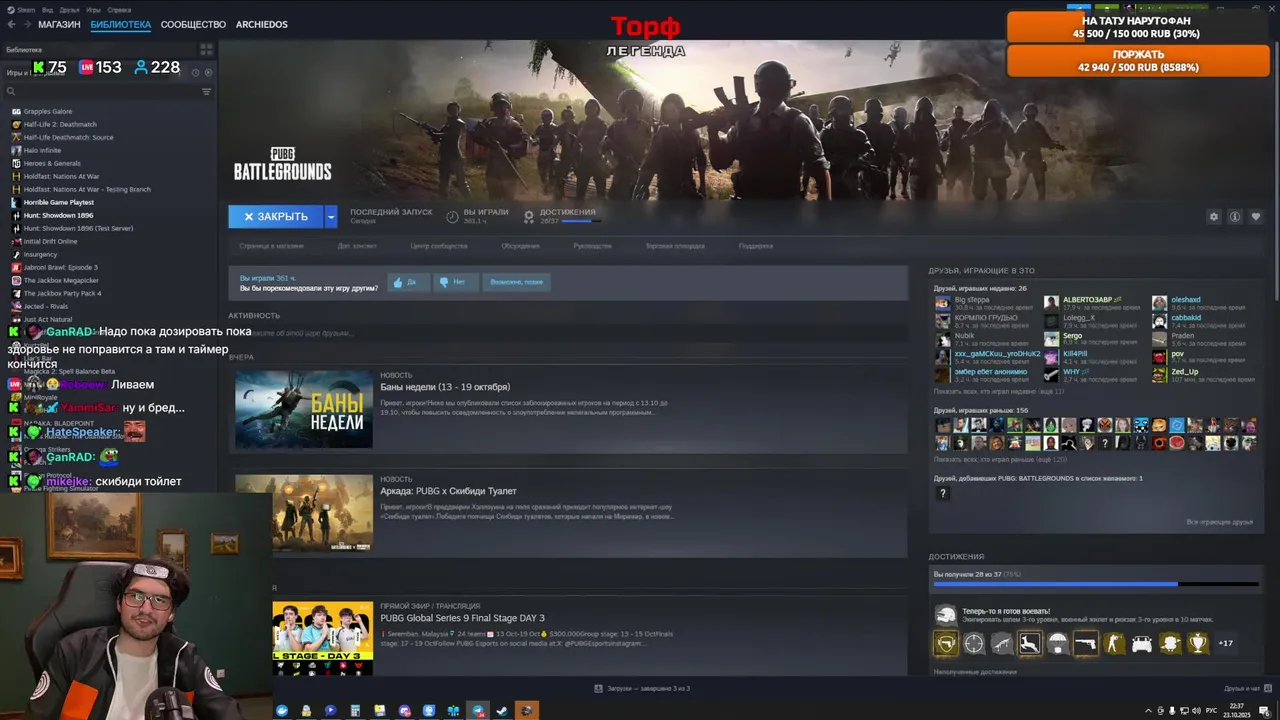Click the Все играющие друзья link

(1220, 522)
